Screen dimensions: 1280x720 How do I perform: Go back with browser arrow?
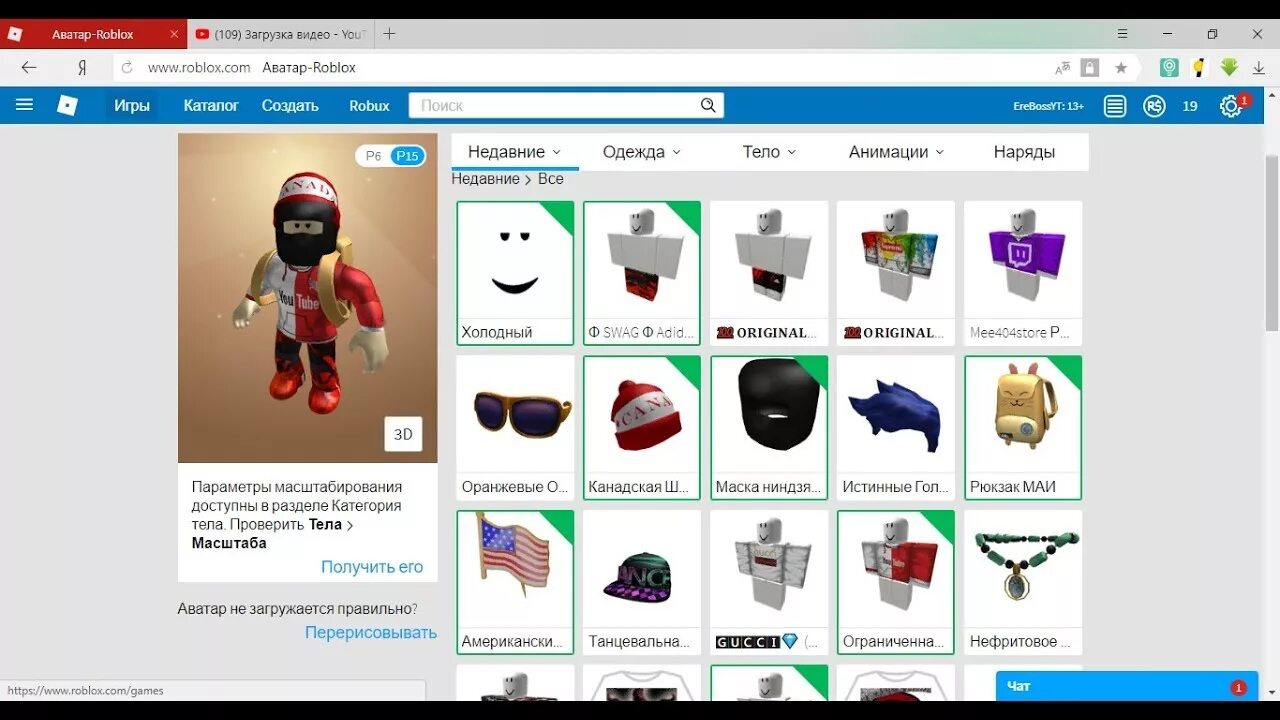point(29,67)
